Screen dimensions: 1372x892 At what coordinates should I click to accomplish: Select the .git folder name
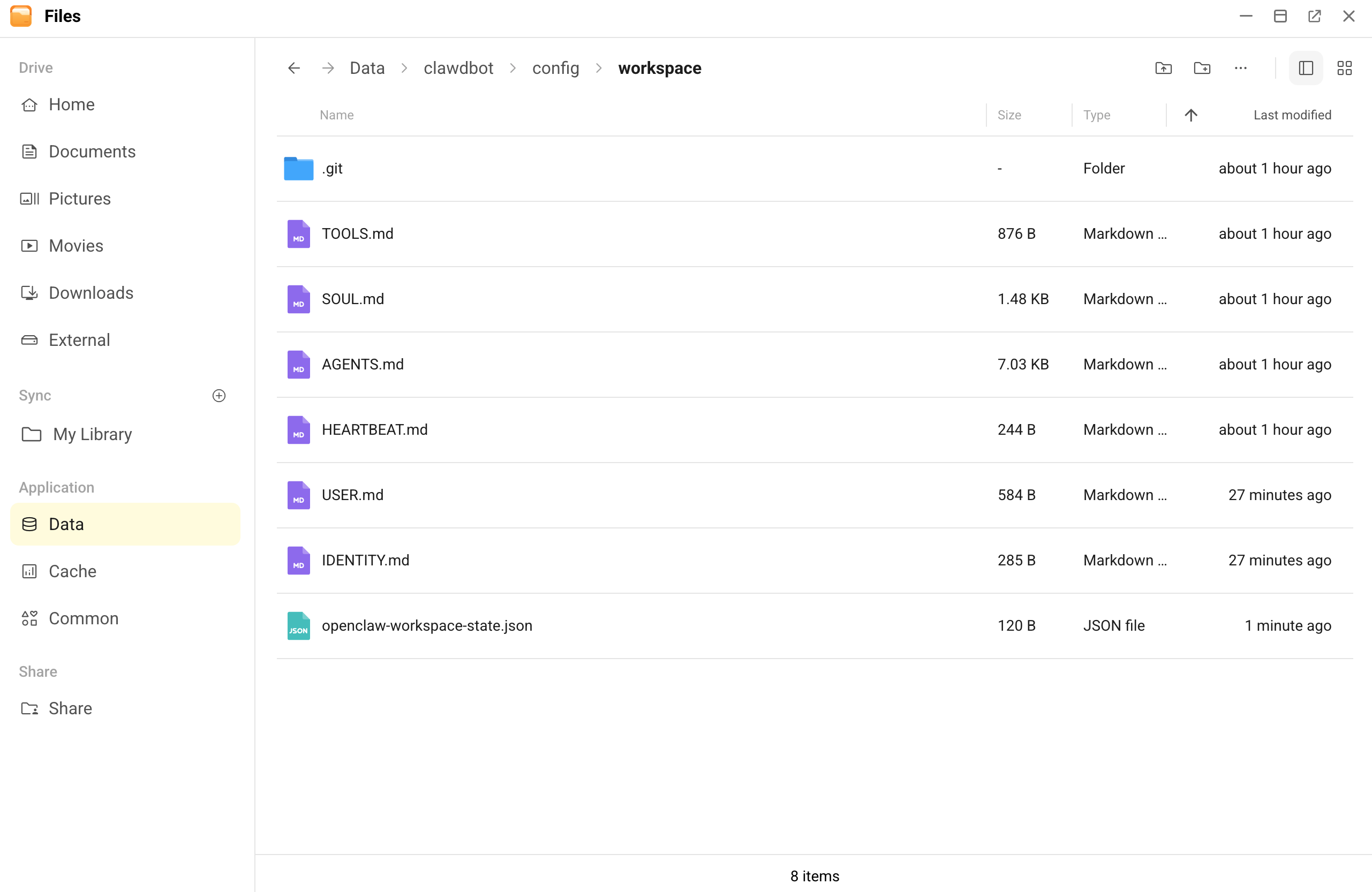tap(333, 168)
